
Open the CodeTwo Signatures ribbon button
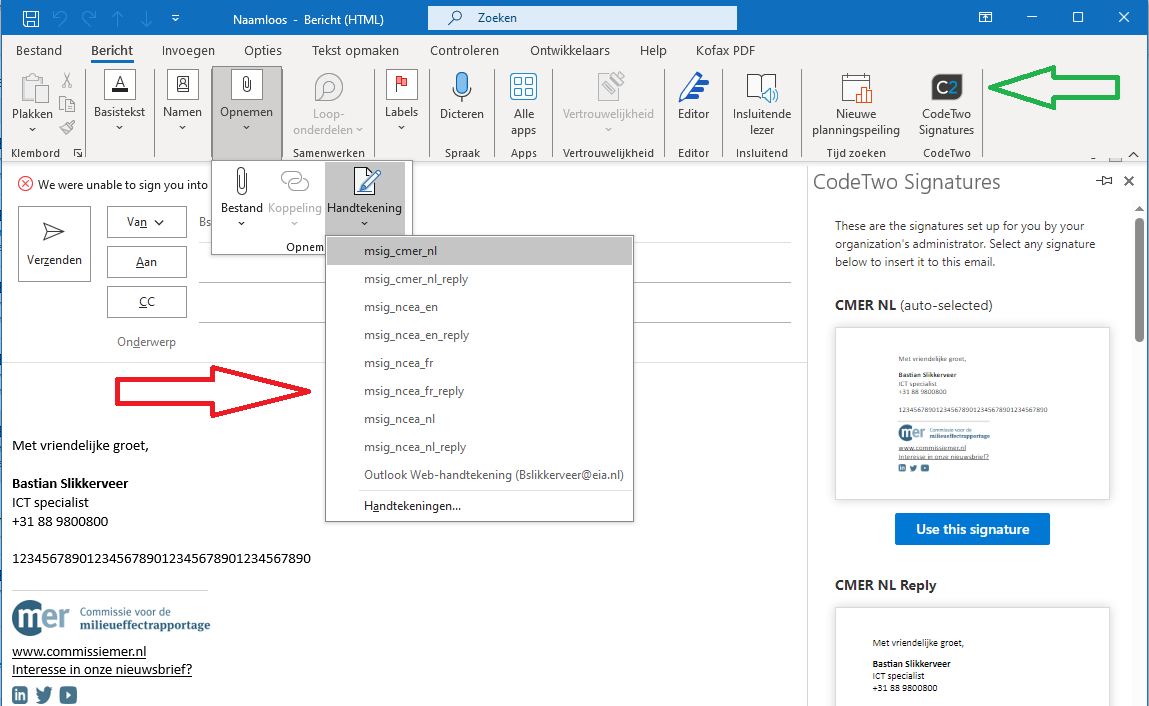point(946,104)
